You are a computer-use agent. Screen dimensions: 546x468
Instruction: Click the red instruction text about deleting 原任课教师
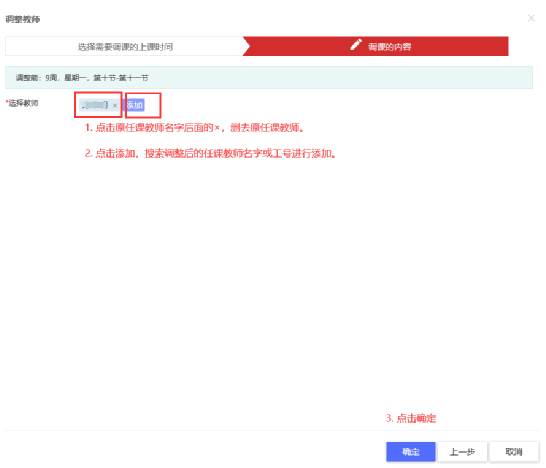point(195,128)
